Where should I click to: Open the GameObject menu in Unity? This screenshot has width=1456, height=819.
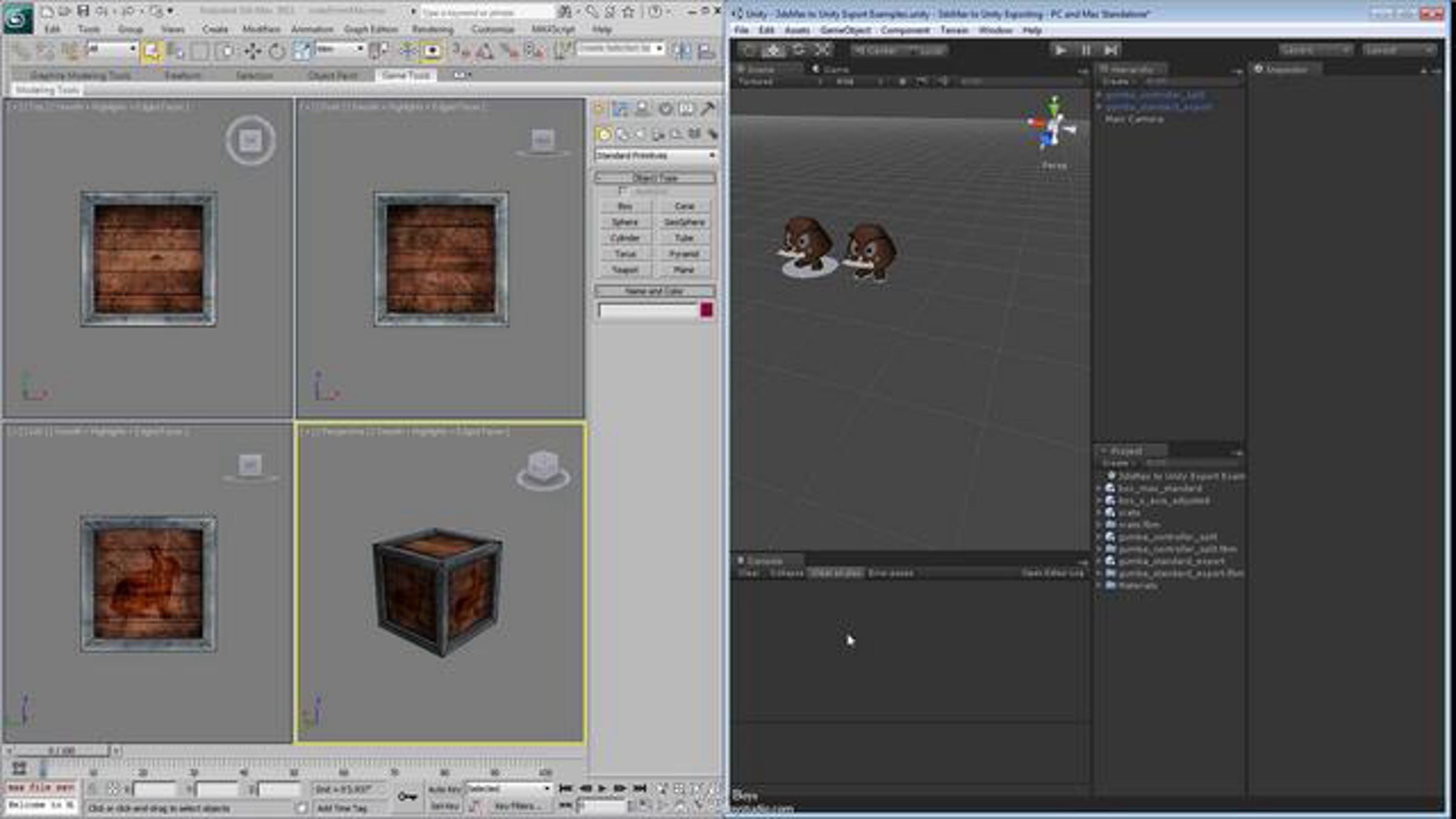pos(845,30)
